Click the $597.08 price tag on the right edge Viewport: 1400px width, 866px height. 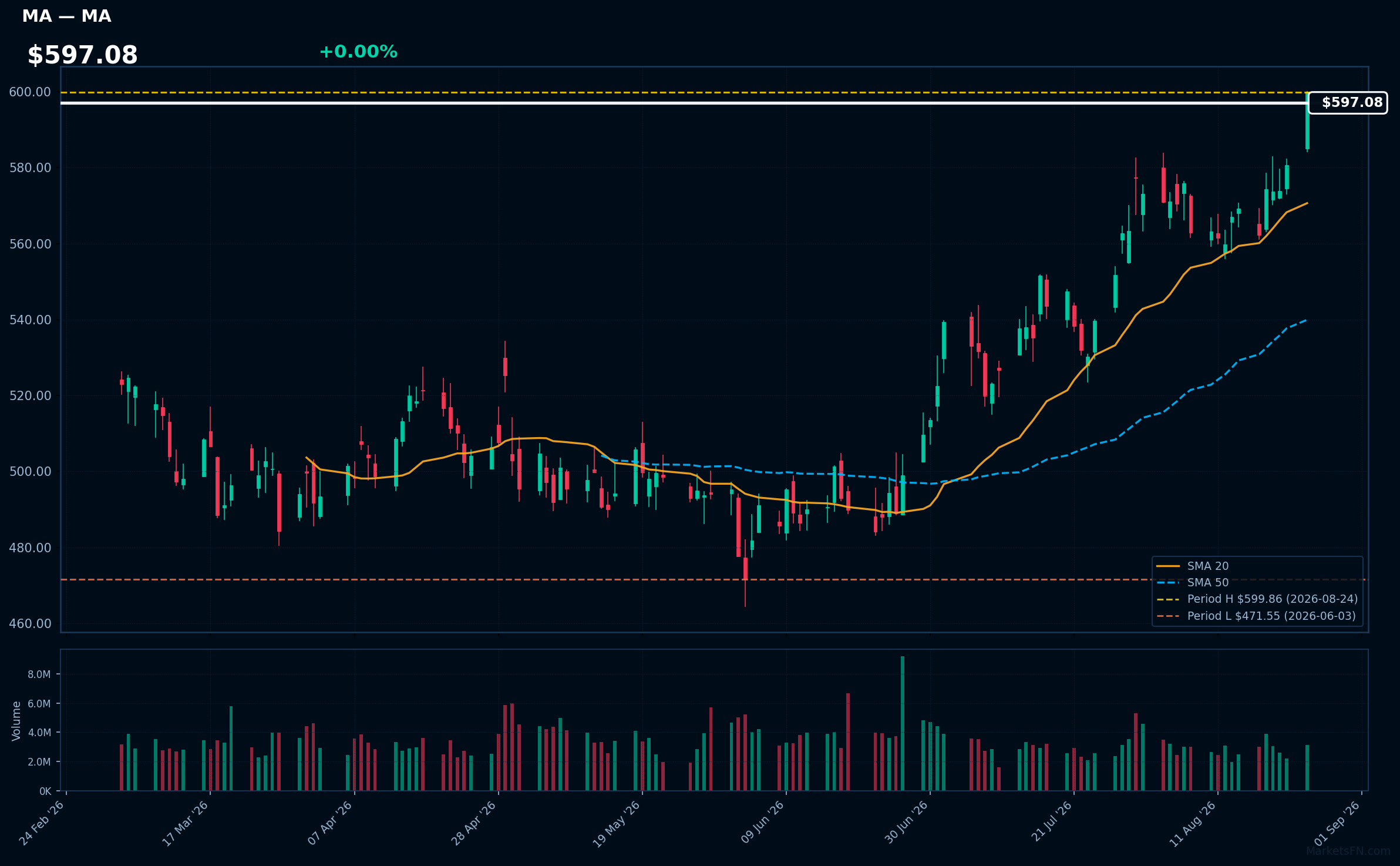tap(1348, 103)
